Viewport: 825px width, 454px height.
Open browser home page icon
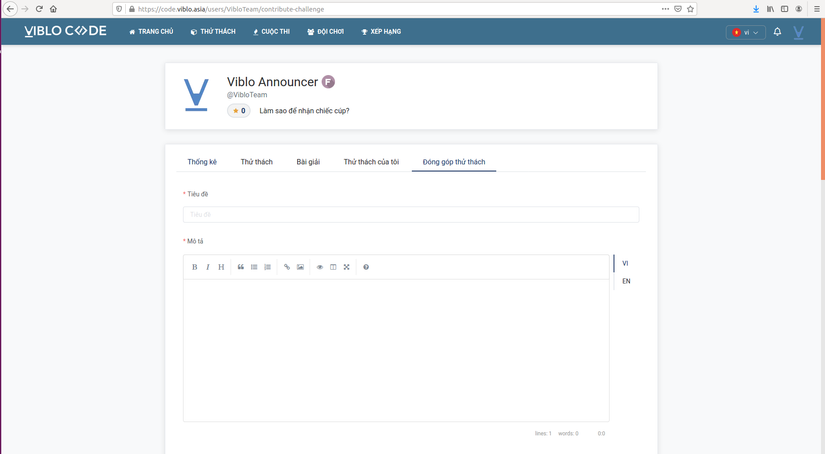53,9
